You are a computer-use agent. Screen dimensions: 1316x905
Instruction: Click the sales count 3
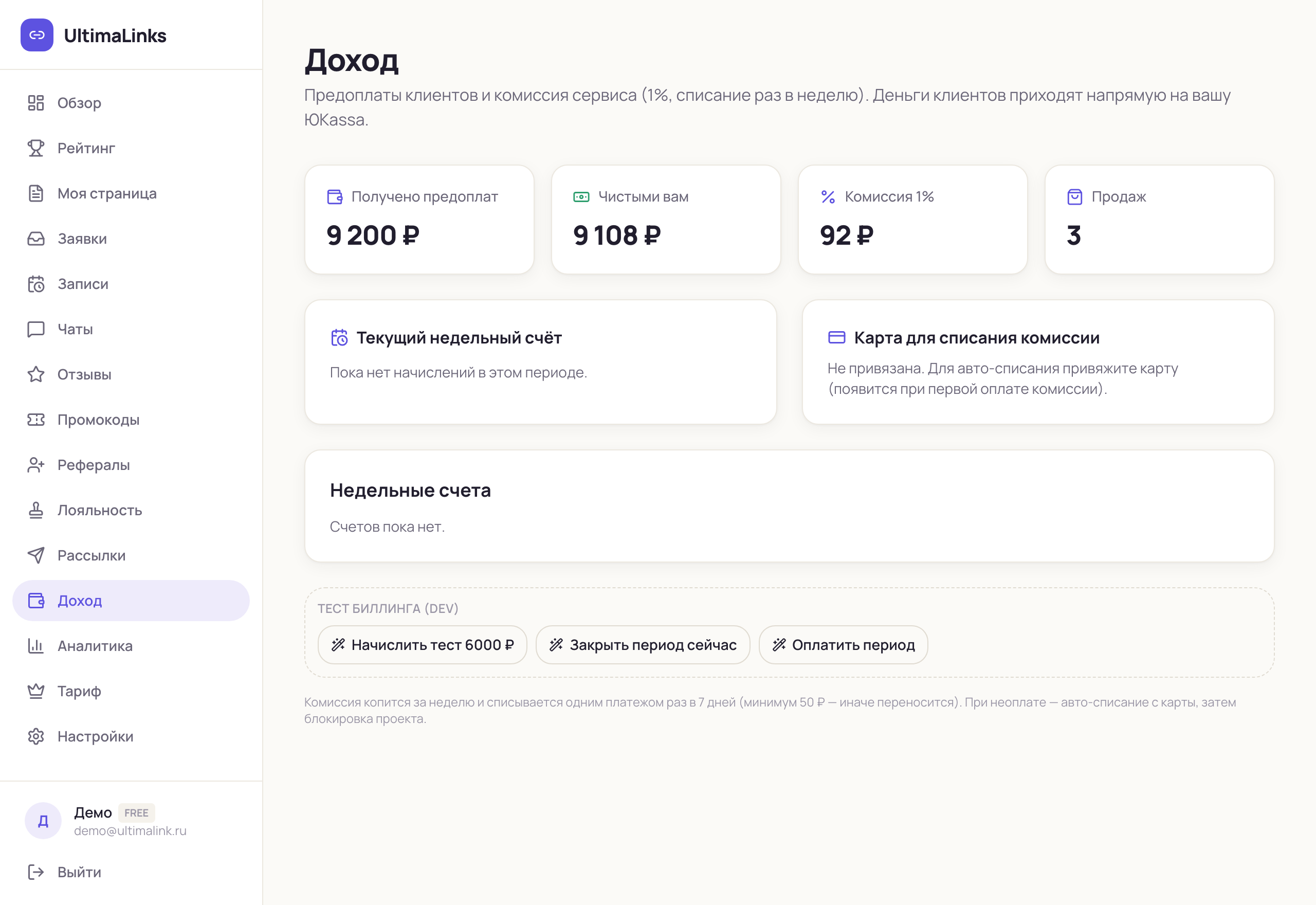click(1074, 236)
